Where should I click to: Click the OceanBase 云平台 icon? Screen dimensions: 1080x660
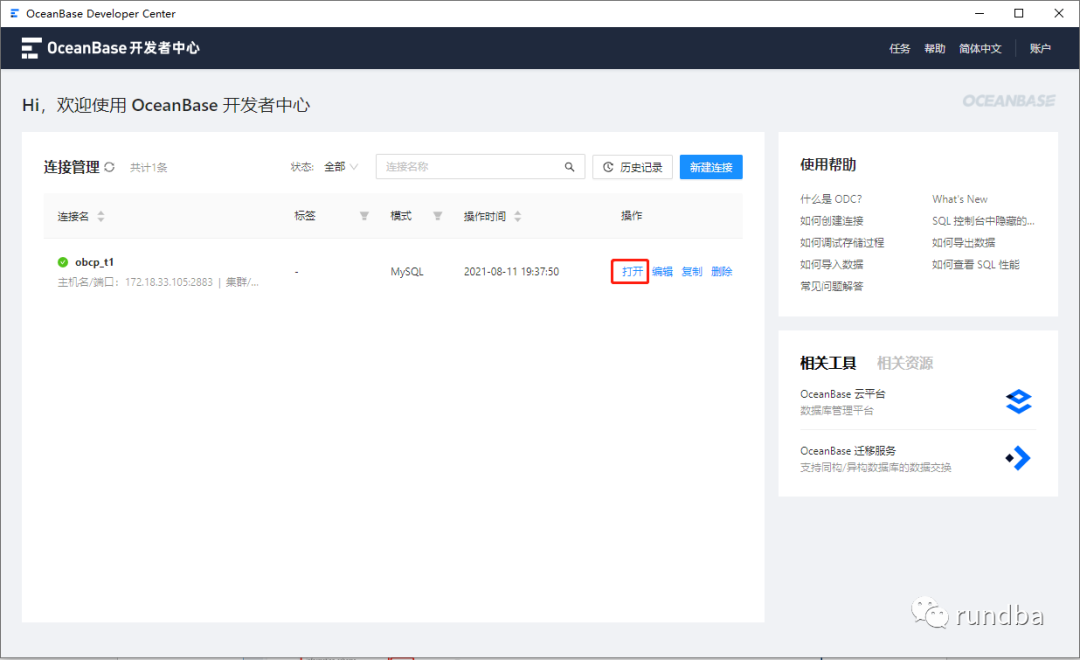pyautogui.click(x=1019, y=401)
